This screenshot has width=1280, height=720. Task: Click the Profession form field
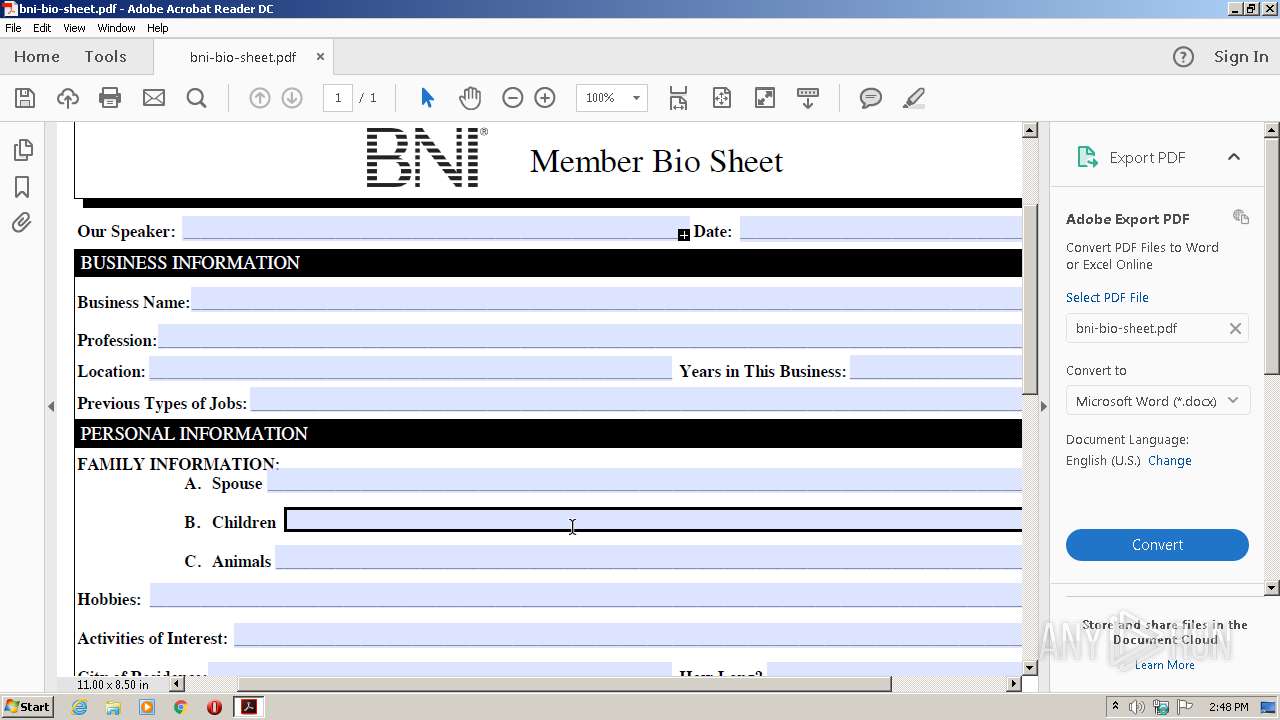coord(590,336)
